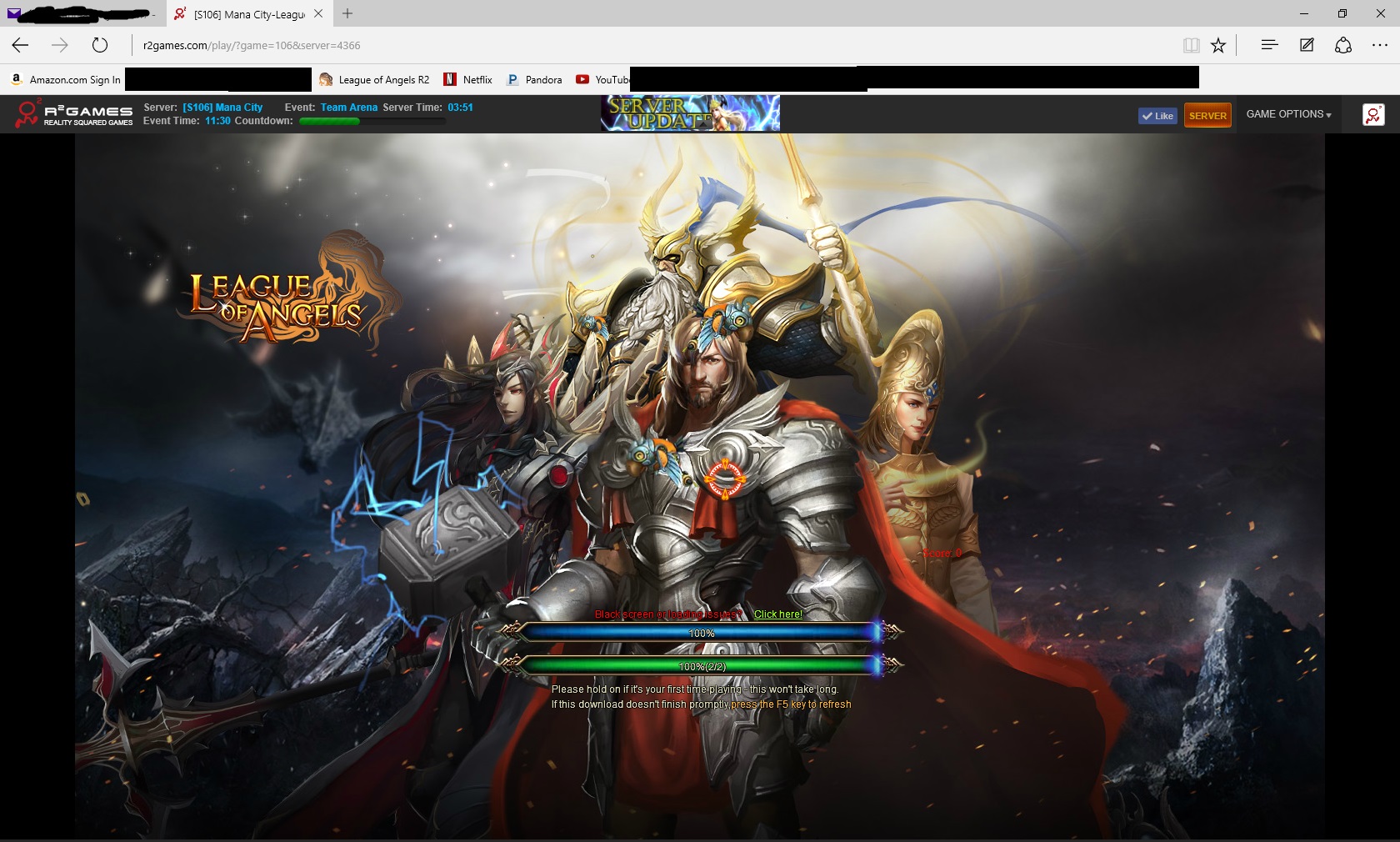Click the browser back arrow
Viewport: 1400px width, 842px height.
pyautogui.click(x=21, y=45)
